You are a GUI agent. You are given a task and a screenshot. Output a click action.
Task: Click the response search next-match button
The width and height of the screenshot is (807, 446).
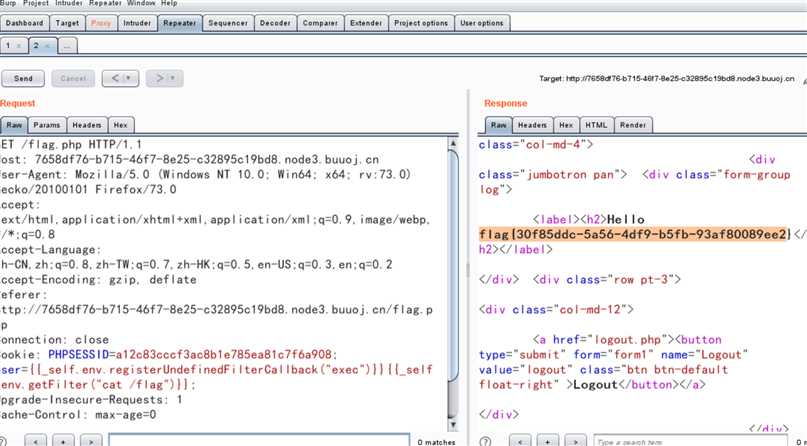[575, 442]
